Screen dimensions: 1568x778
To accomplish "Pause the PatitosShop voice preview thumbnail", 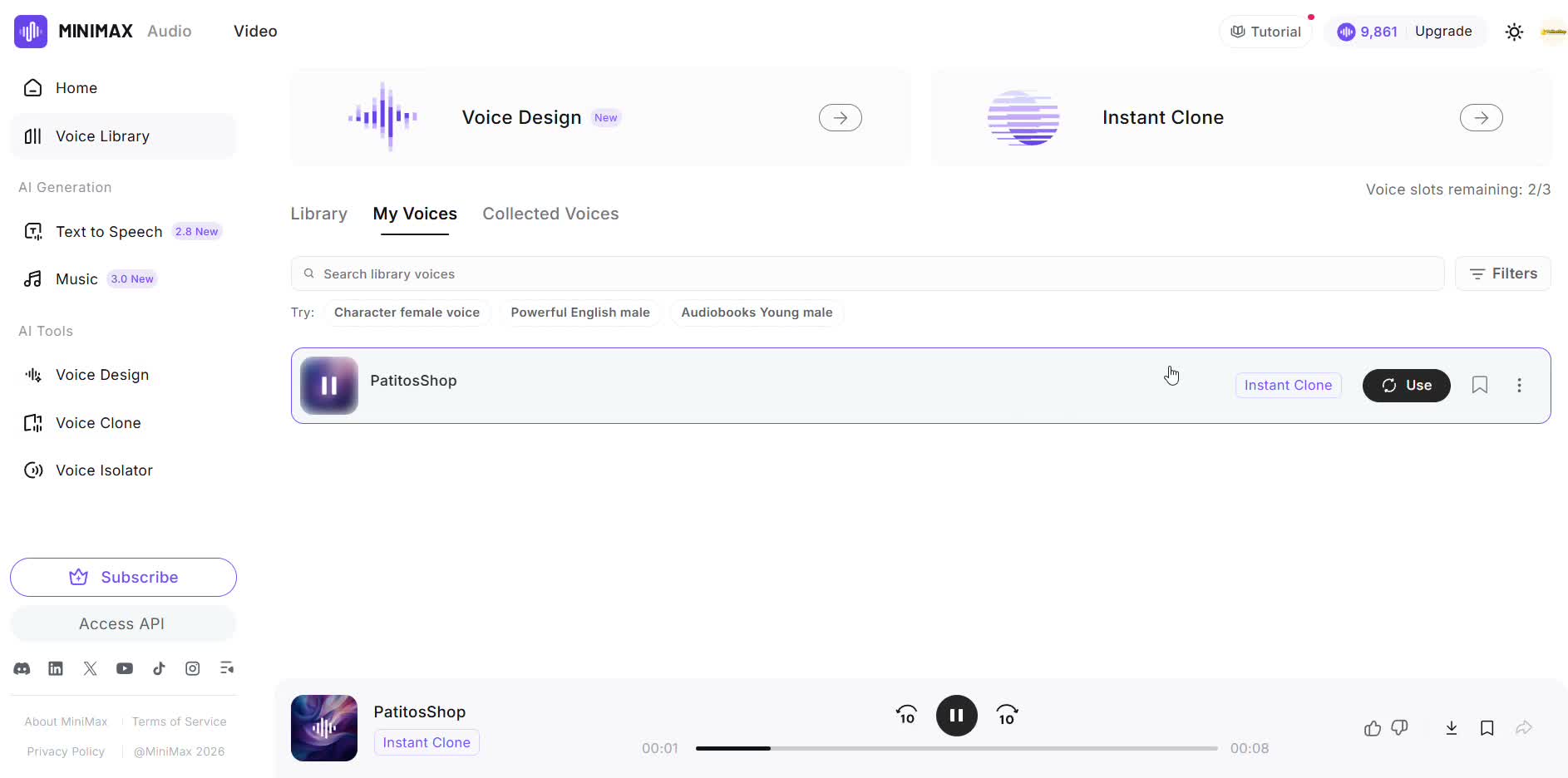I will coord(329,386).
